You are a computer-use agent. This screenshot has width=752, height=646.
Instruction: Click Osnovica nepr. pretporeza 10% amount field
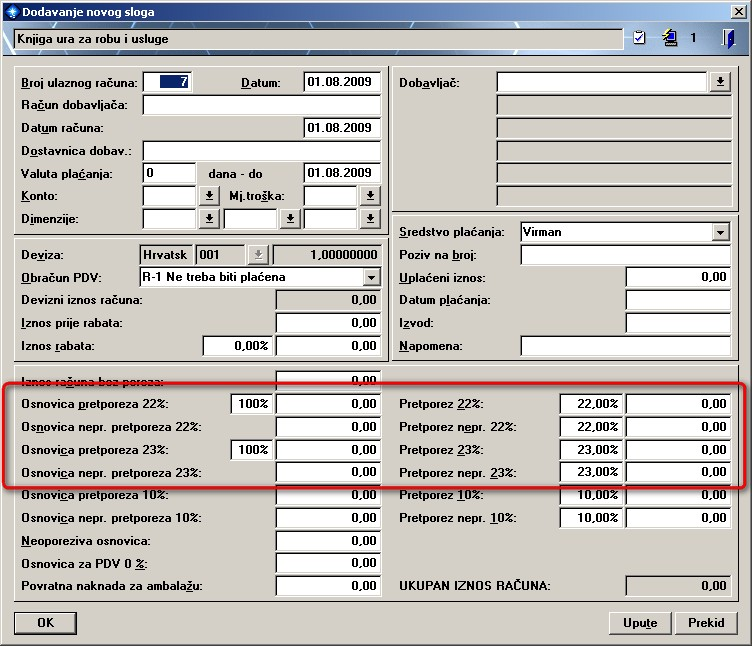[329, 518]
